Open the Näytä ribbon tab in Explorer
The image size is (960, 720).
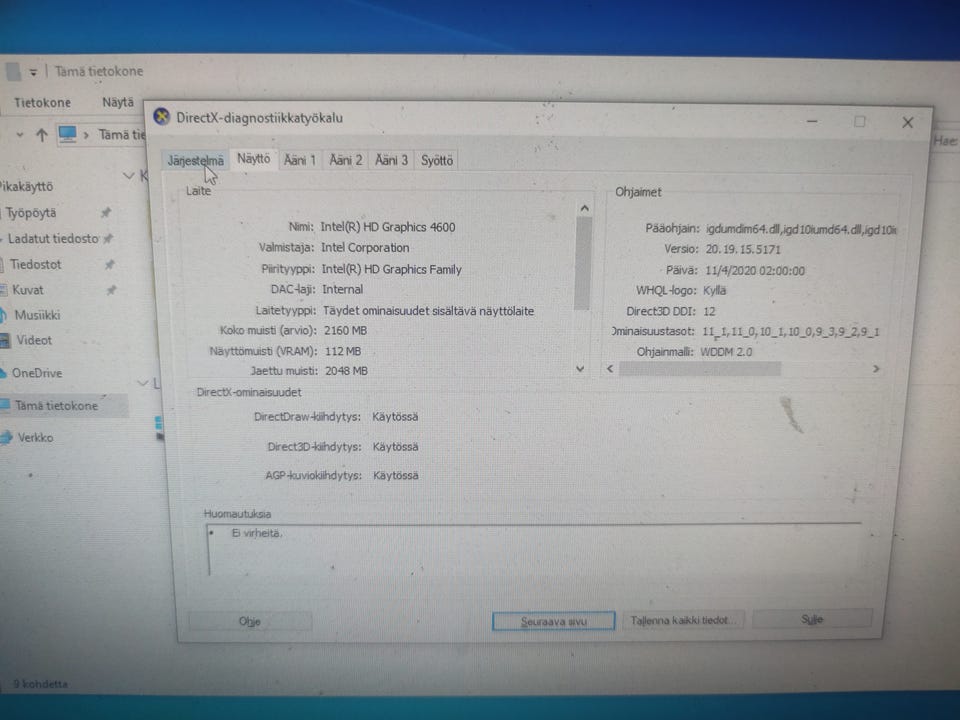118,102
